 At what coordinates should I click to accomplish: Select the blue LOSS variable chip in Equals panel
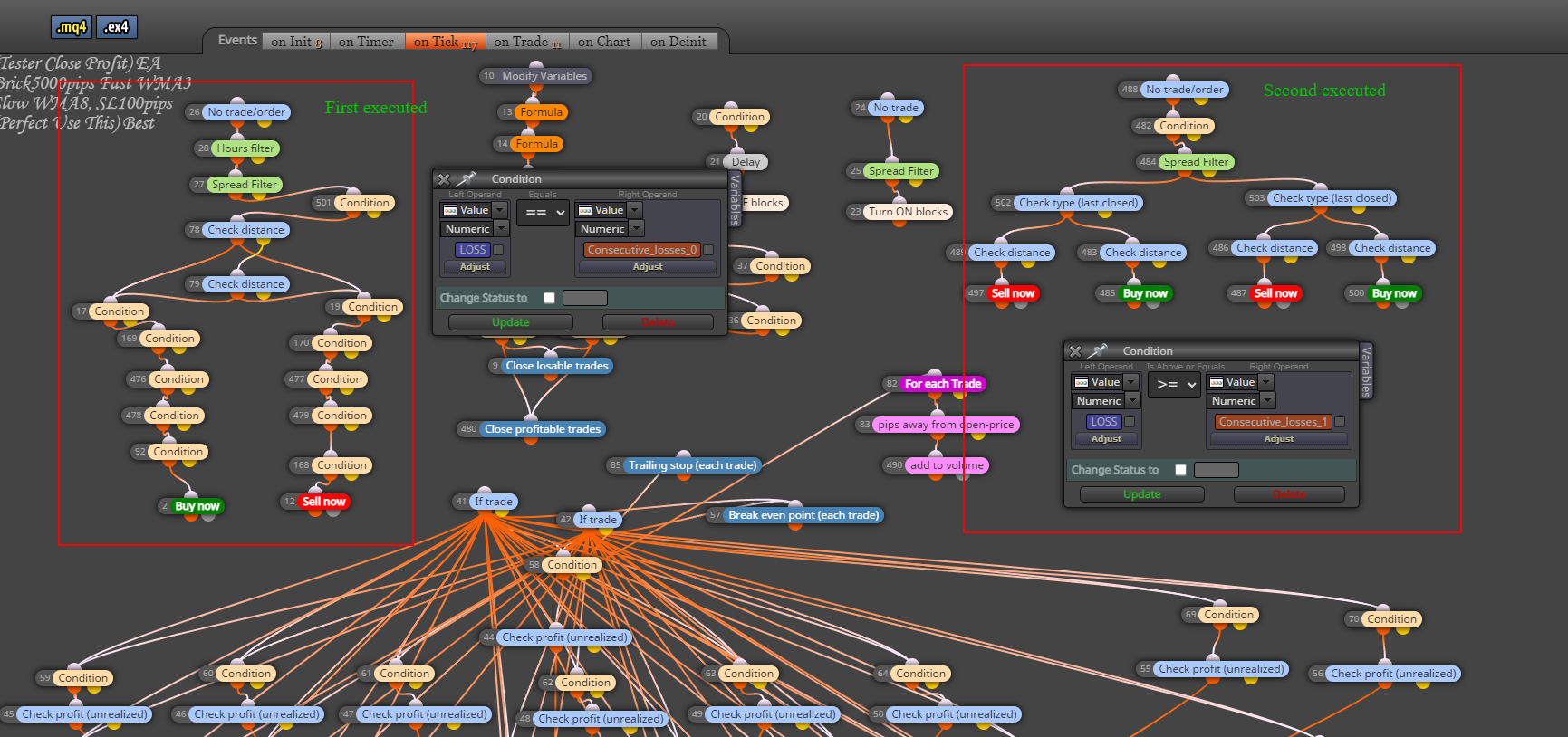point(473,250)
